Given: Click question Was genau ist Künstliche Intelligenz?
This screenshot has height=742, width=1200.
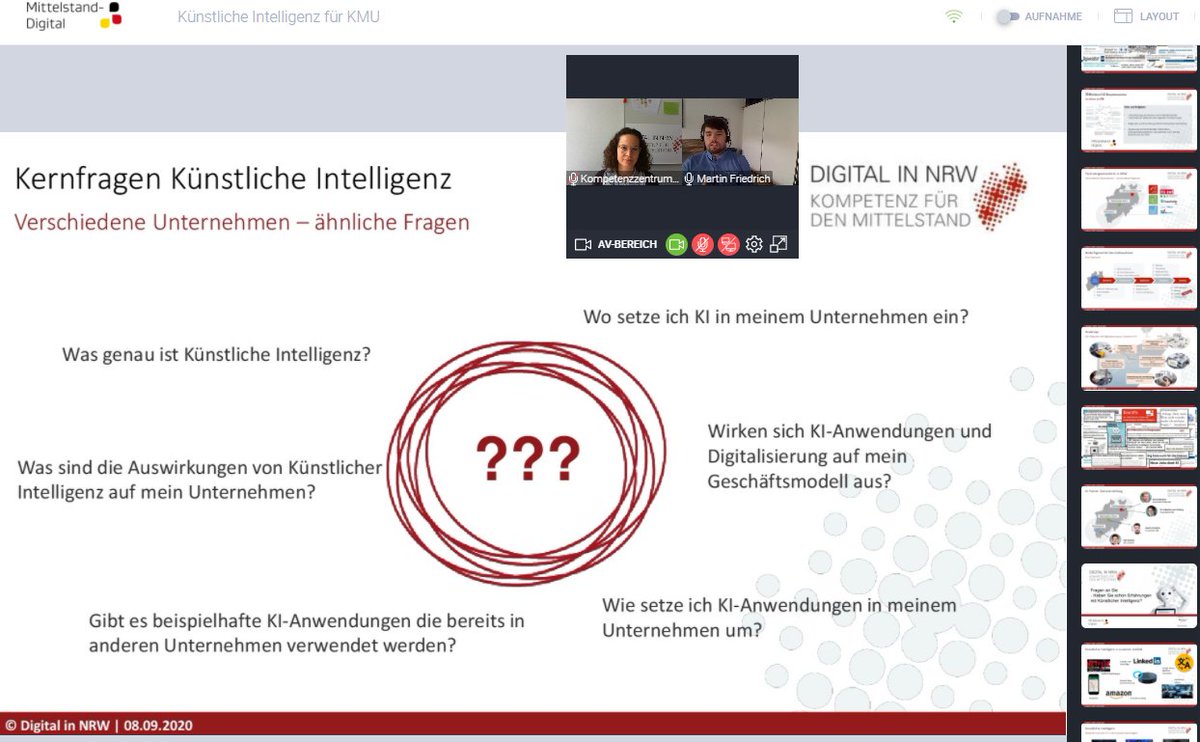Looking at the screenshot, I should click(x=216, y=354).
